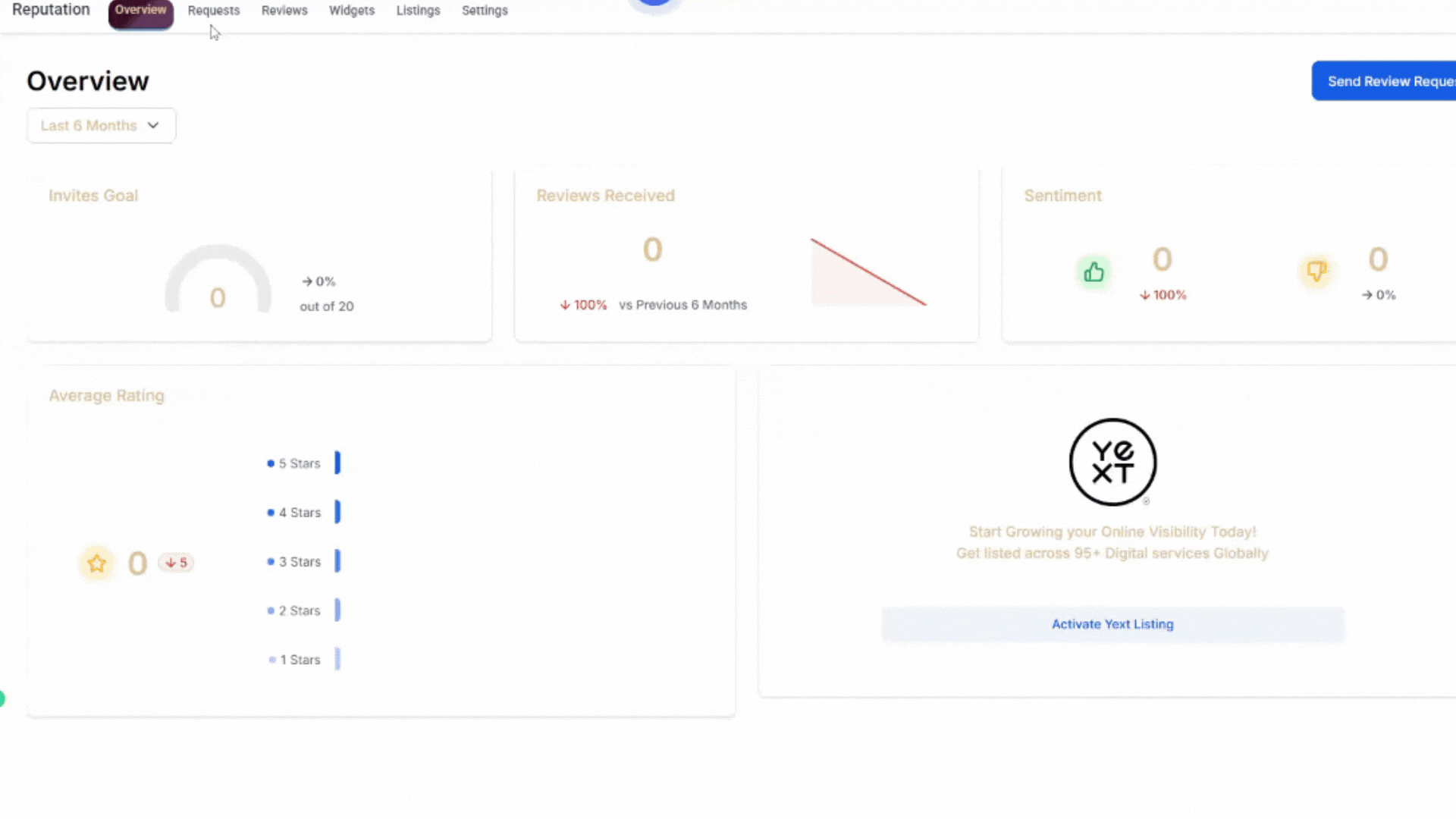The height and width of the screenshot is (819, 1456).
Task: Select the 4 Stars bar
Action: point(337,512)
